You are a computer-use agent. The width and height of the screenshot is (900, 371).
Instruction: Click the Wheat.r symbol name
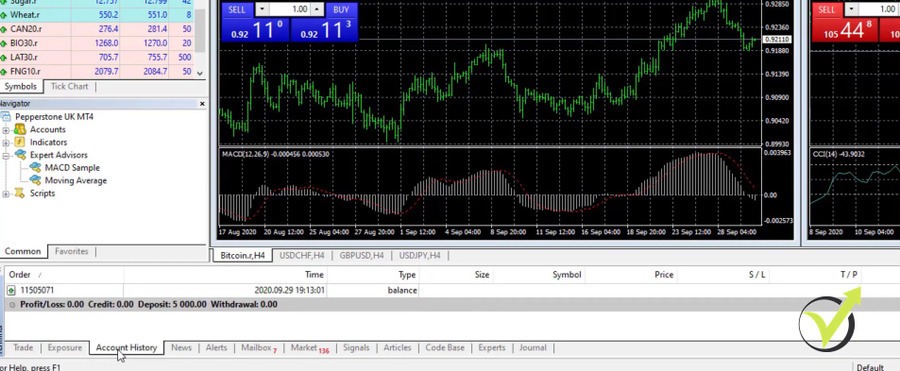[x=25, y=15]
